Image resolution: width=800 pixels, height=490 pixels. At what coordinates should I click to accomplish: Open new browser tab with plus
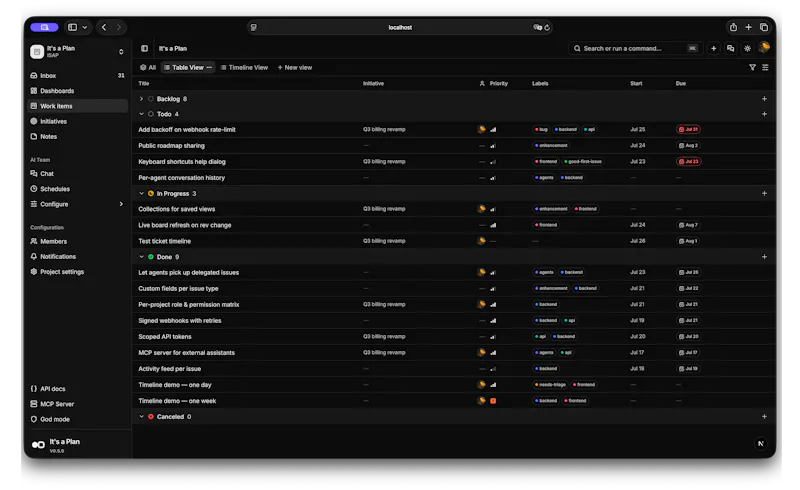click(x=748, y=27)
